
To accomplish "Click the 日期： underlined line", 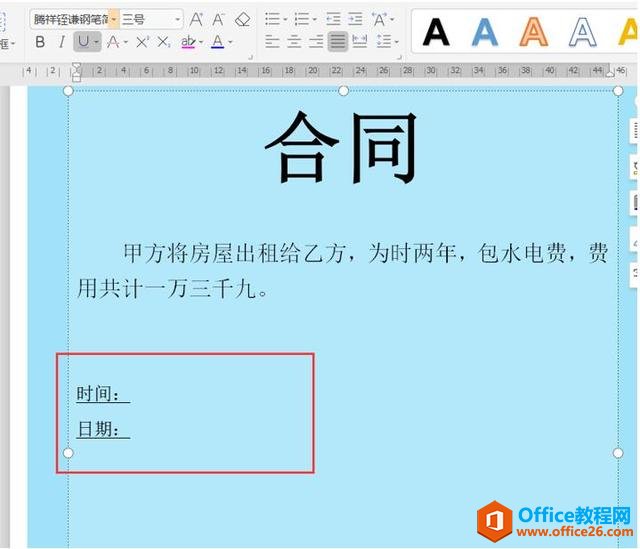I will 103,429.
